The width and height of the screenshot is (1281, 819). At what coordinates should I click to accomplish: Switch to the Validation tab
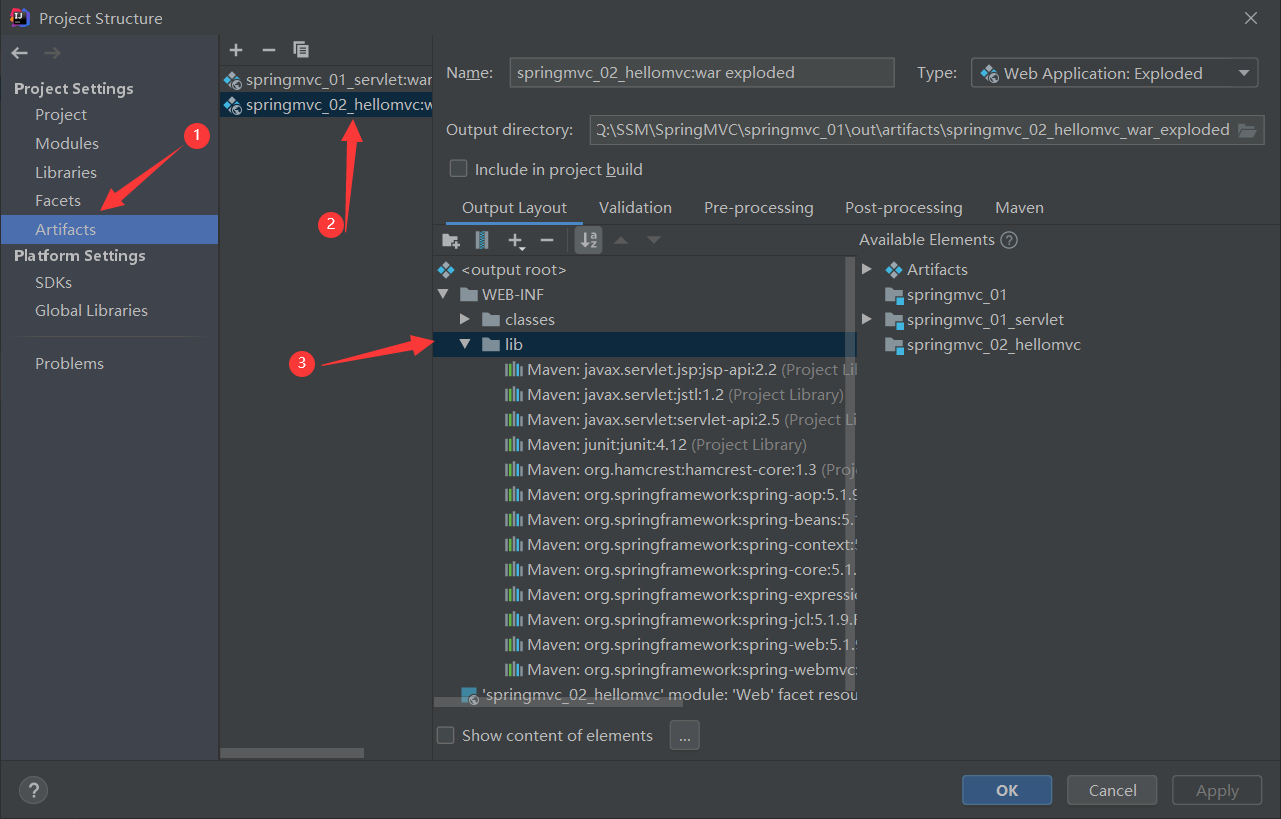click(635, 208)
